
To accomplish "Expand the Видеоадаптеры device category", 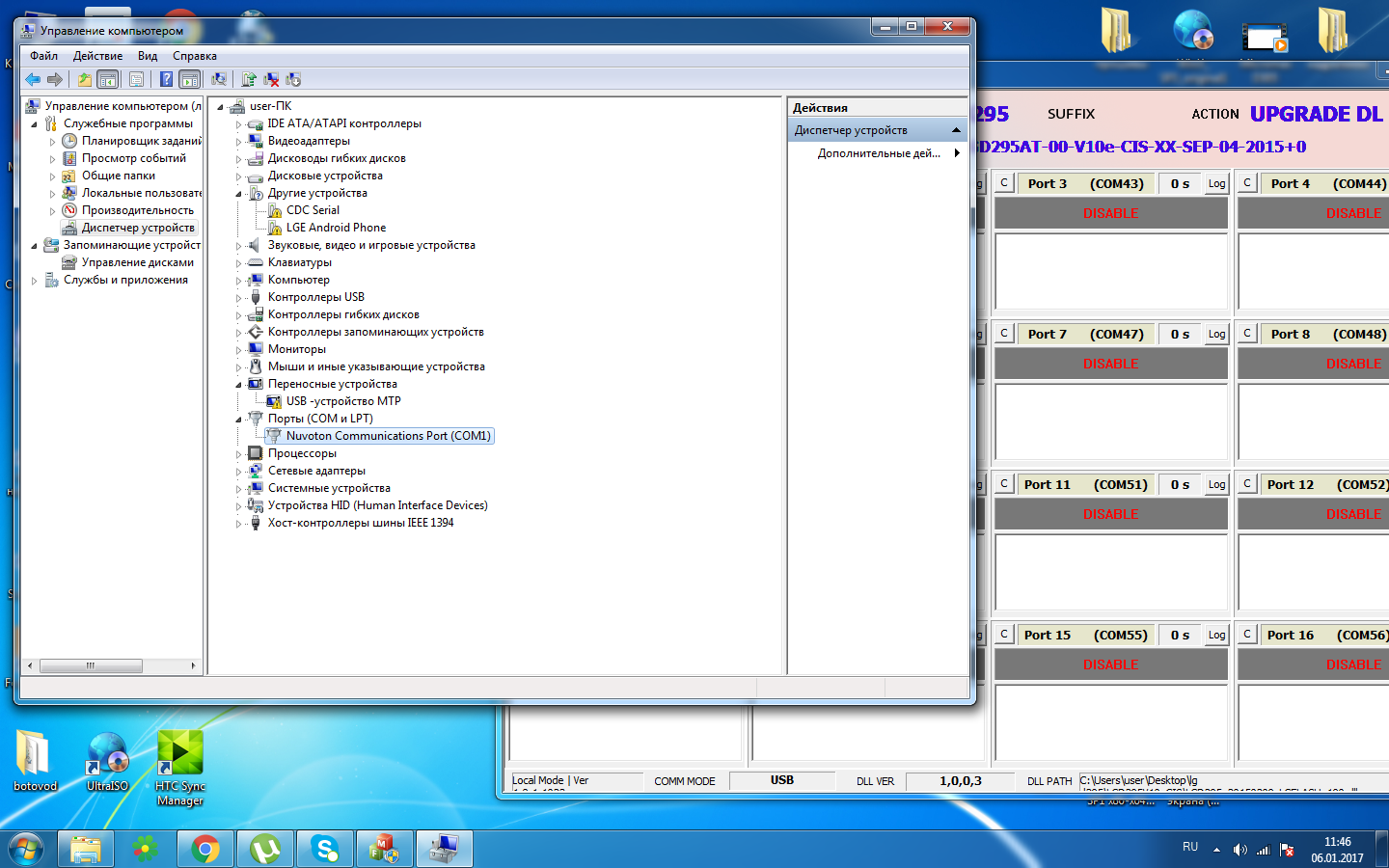I will pyautogui.click(x=238, y=142).
